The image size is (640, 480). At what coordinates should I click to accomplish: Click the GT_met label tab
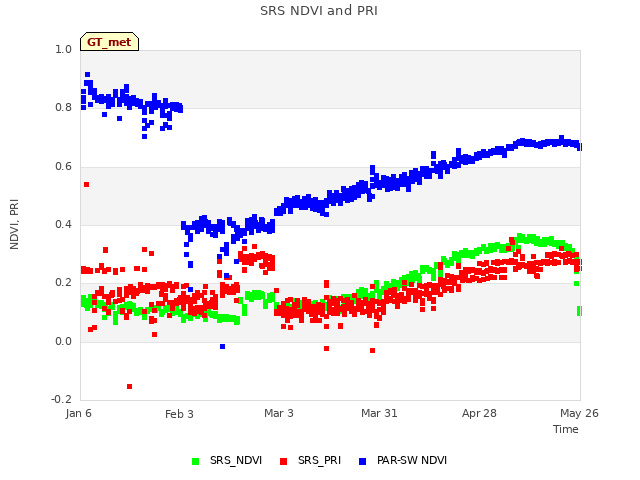tap(109, 42)
